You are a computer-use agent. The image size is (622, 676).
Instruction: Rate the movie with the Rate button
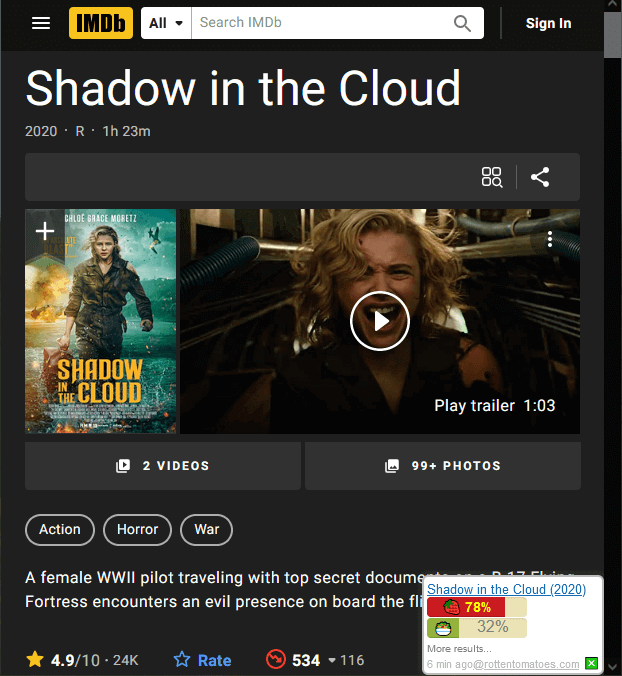[202, 660]
